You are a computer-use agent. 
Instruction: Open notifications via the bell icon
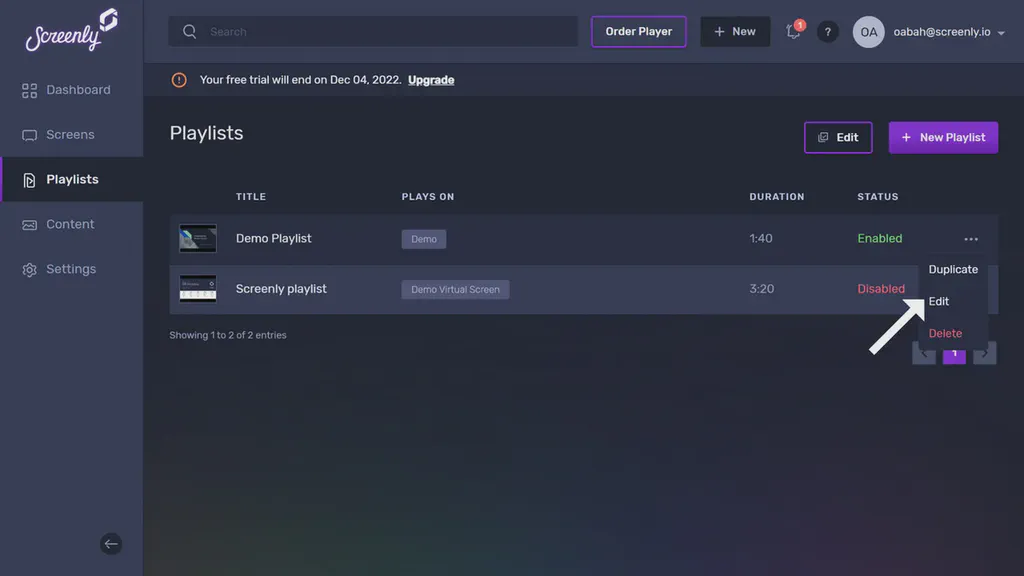[x=792, y=32]
